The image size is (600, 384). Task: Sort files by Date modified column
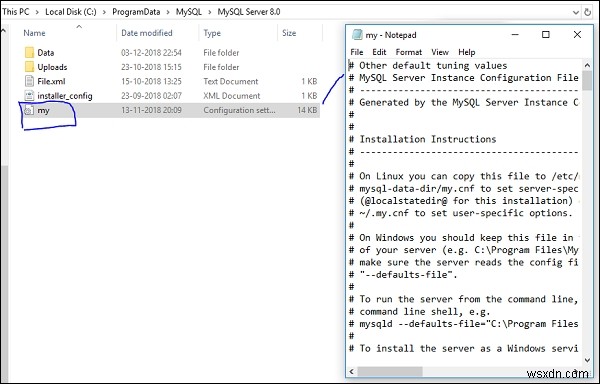tap(147, 33)
